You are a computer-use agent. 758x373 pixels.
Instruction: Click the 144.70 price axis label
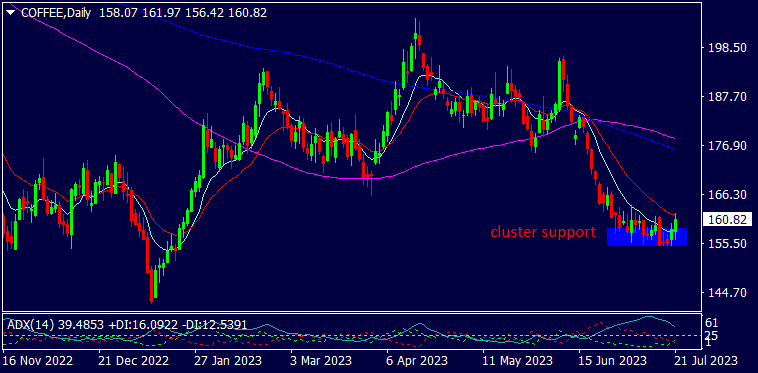(728, 293)
